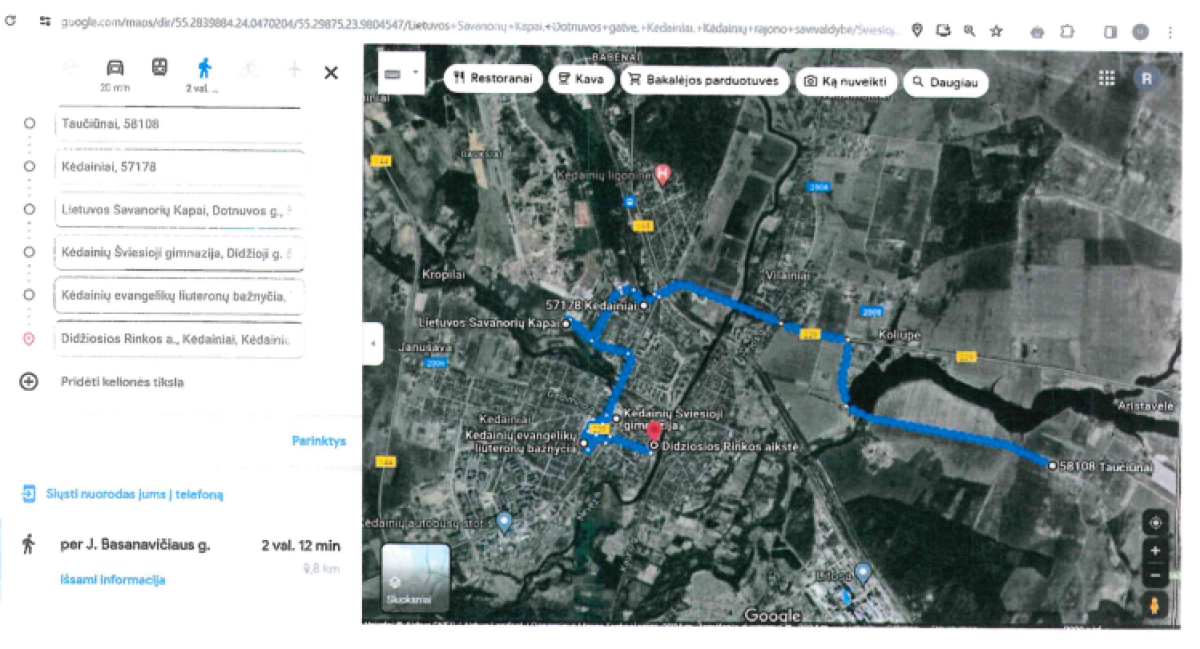
Task: Bookmark this page with the star icon
Action: coord(996,31)
